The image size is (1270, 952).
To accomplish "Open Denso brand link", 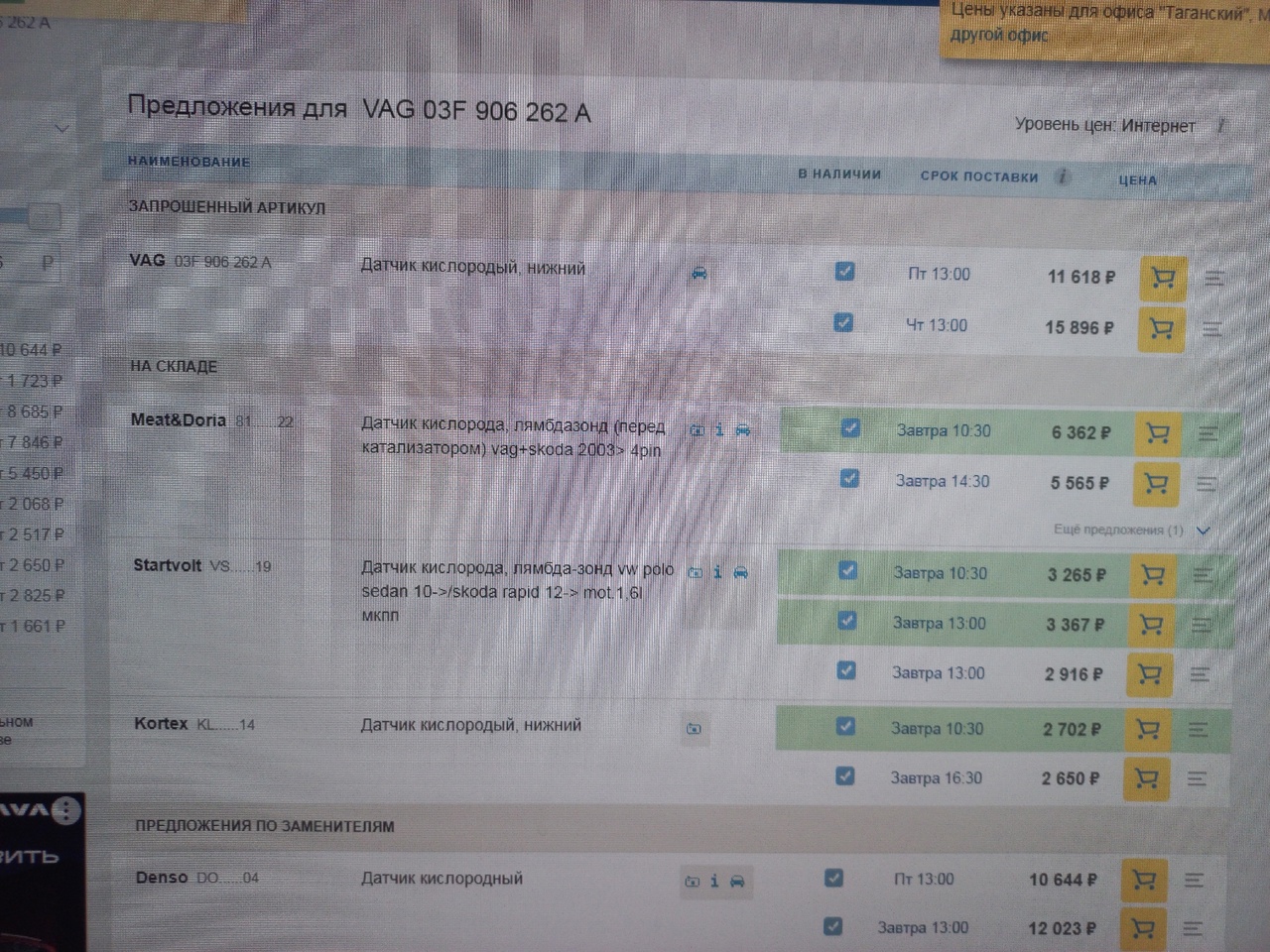I will tap(162, 878).
